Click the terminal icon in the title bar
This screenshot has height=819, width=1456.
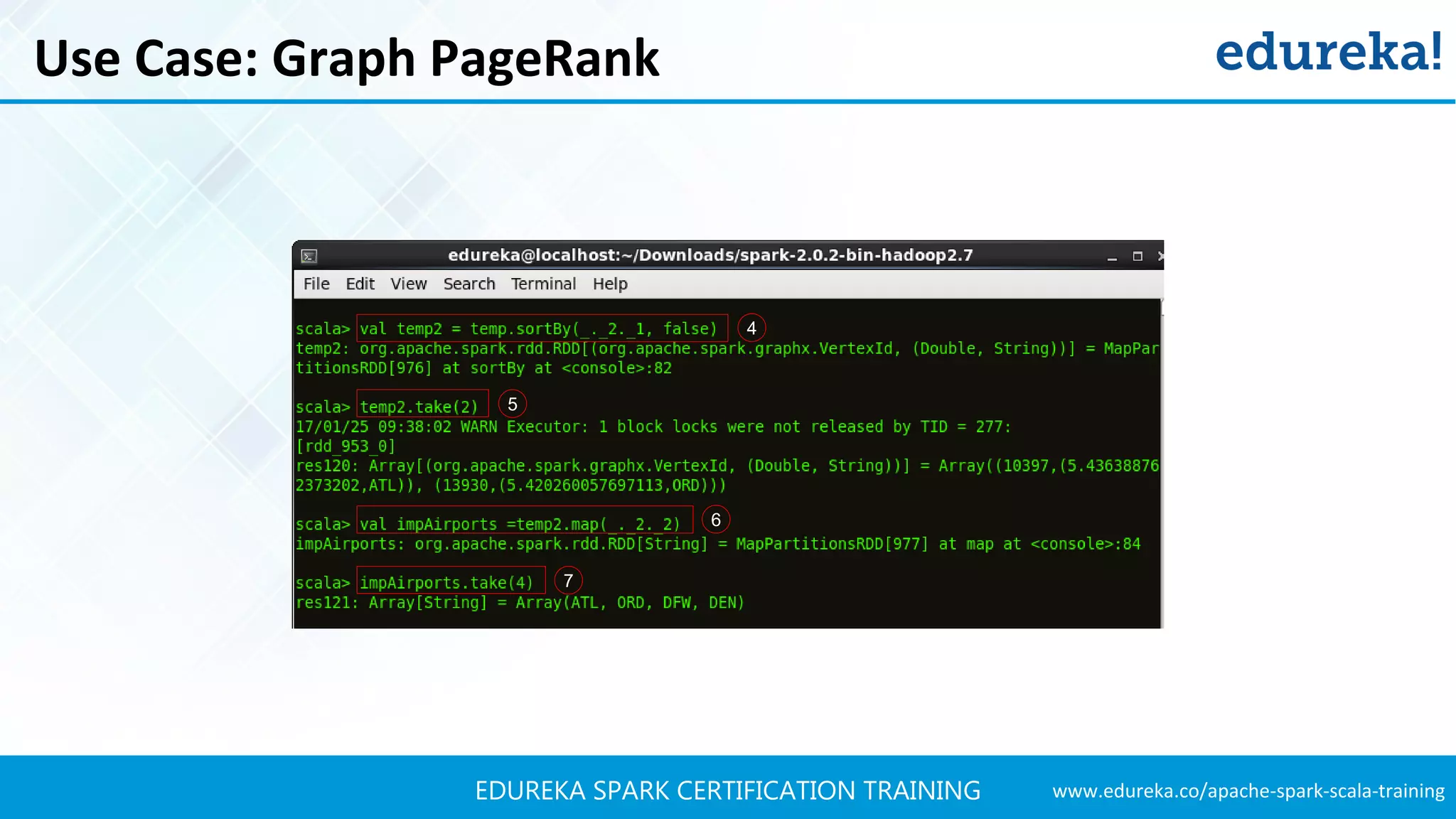click(309, 256)
